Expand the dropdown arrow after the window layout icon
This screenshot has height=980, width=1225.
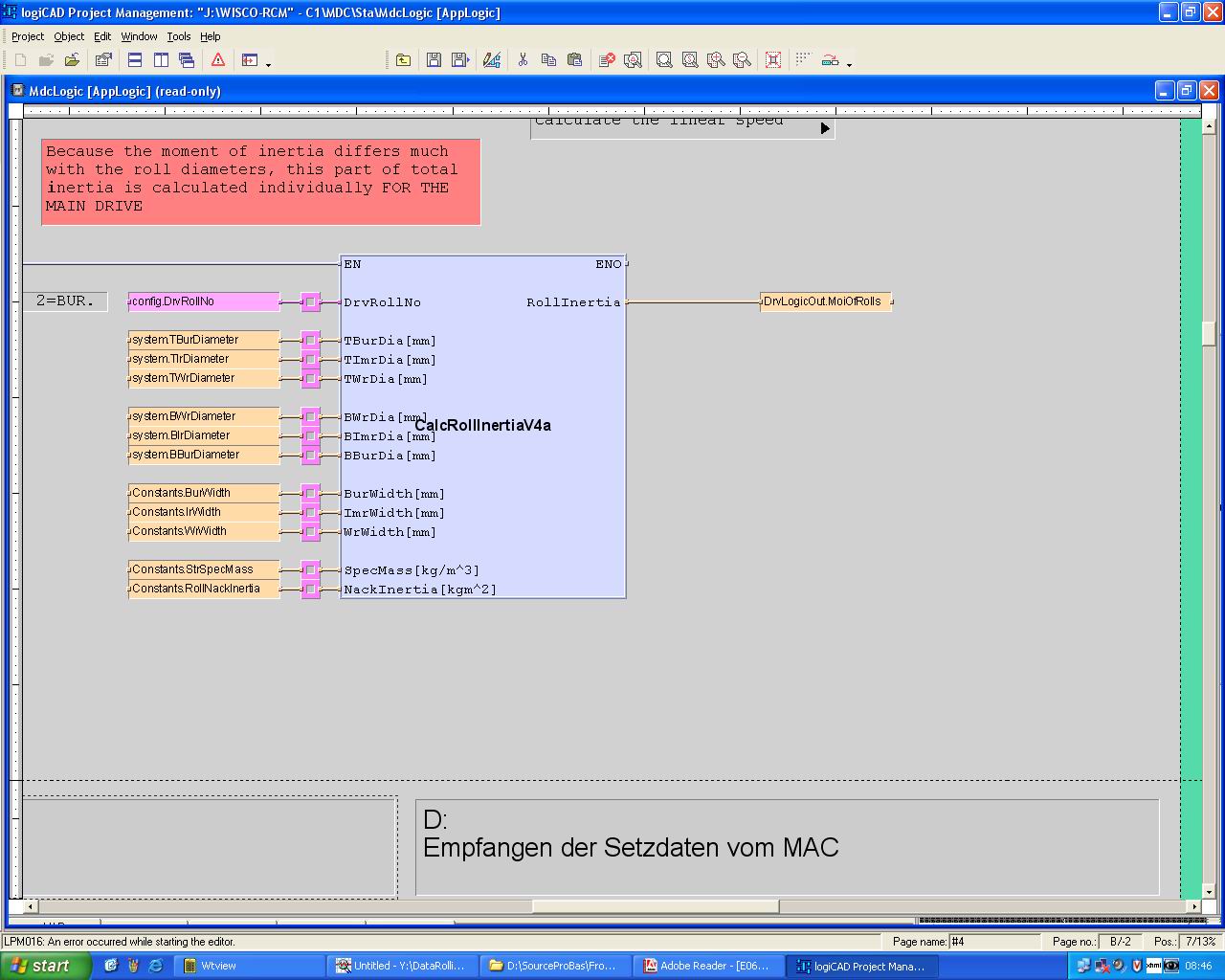coord(269,64)
